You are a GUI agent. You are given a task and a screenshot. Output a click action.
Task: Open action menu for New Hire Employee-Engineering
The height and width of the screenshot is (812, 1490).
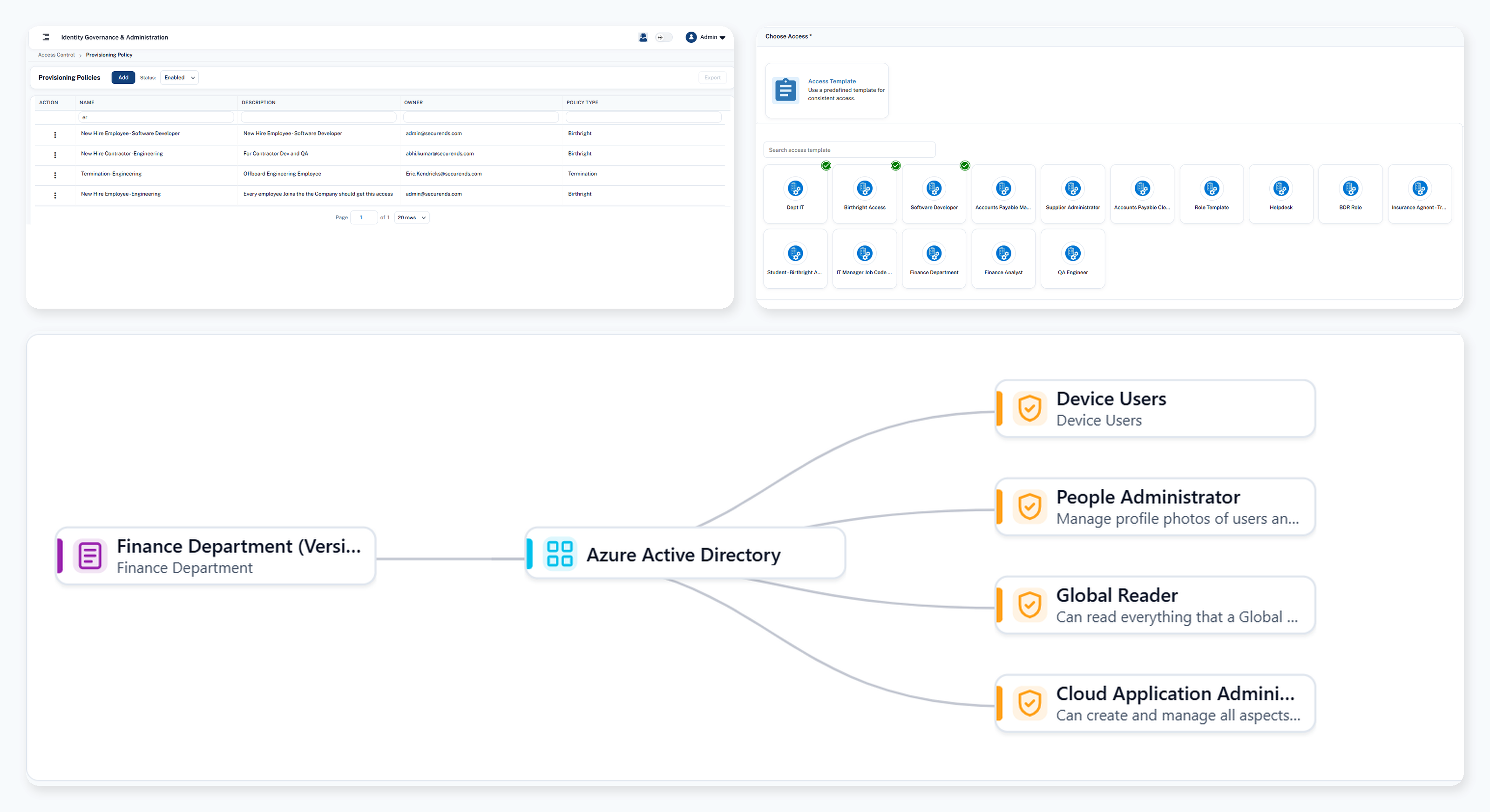tap(55, 196)
